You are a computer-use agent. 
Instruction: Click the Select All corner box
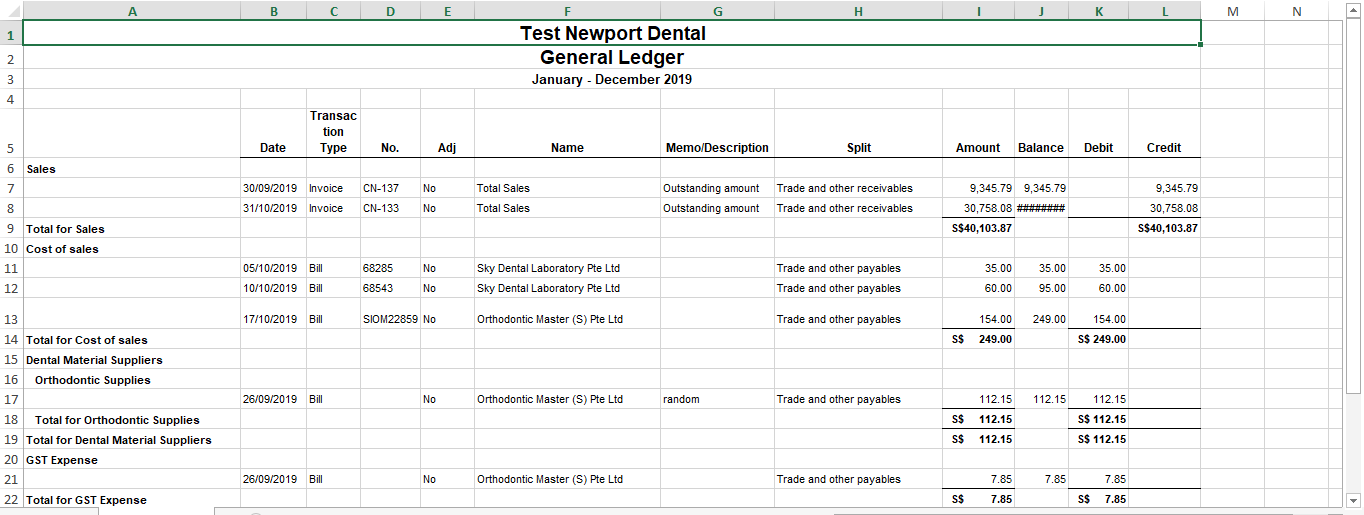[11, 11]
